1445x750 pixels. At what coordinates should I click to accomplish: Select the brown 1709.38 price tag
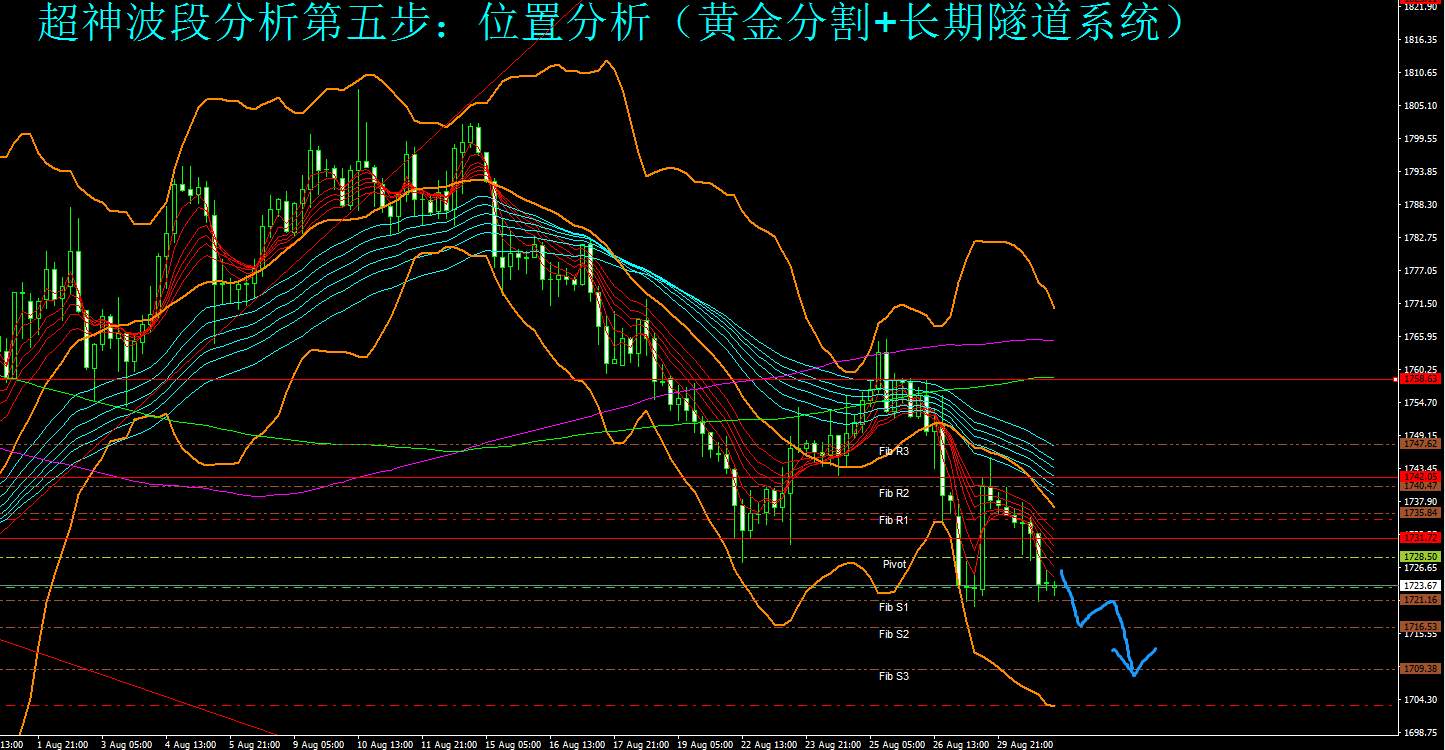pos(1421,669)
